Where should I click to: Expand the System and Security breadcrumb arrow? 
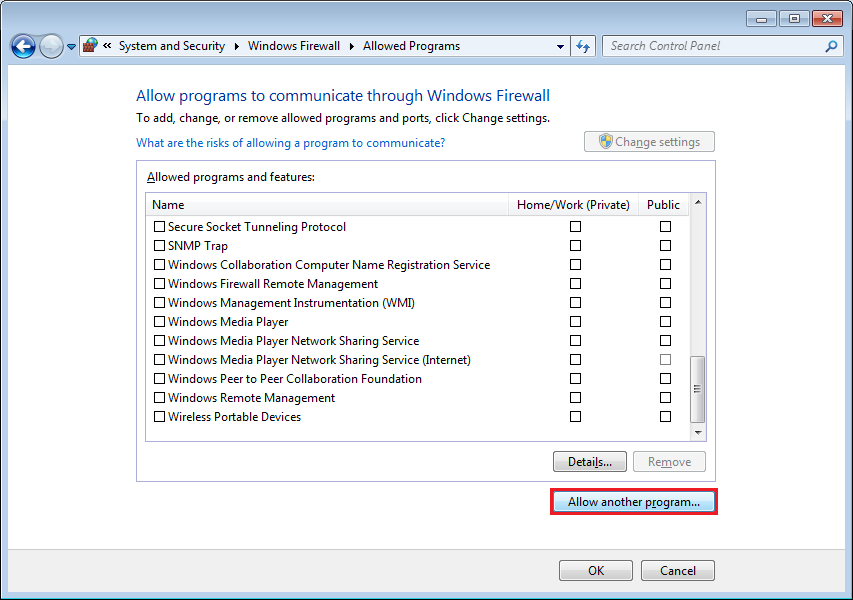coord(236,46)
